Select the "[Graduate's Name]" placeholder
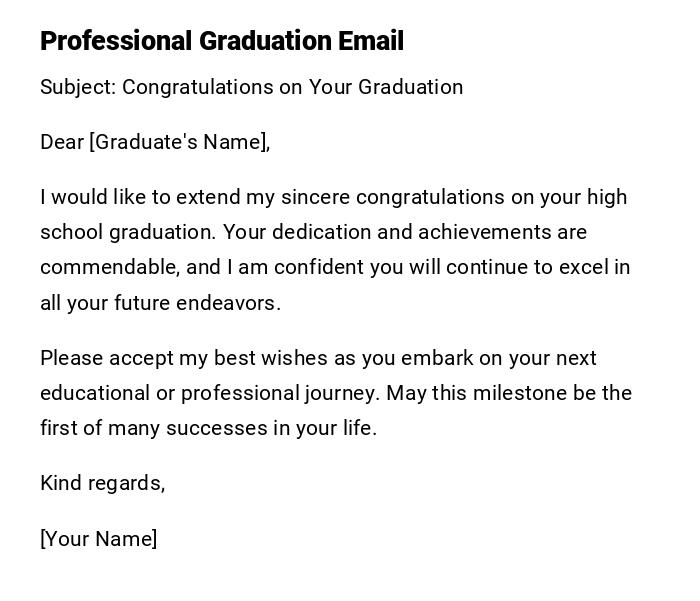 click(180, 142)
